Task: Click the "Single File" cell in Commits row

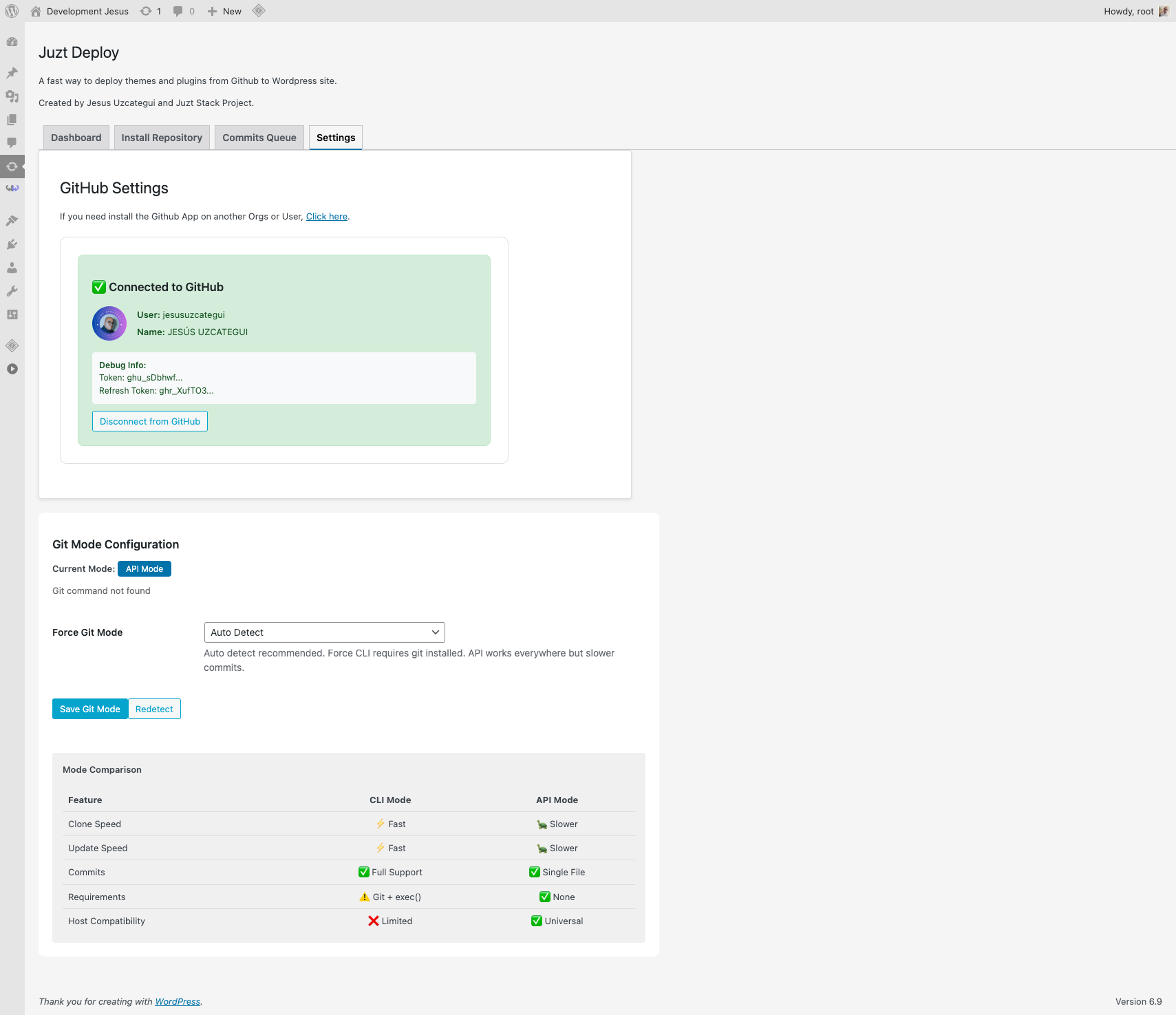Action: click(557, 873)
